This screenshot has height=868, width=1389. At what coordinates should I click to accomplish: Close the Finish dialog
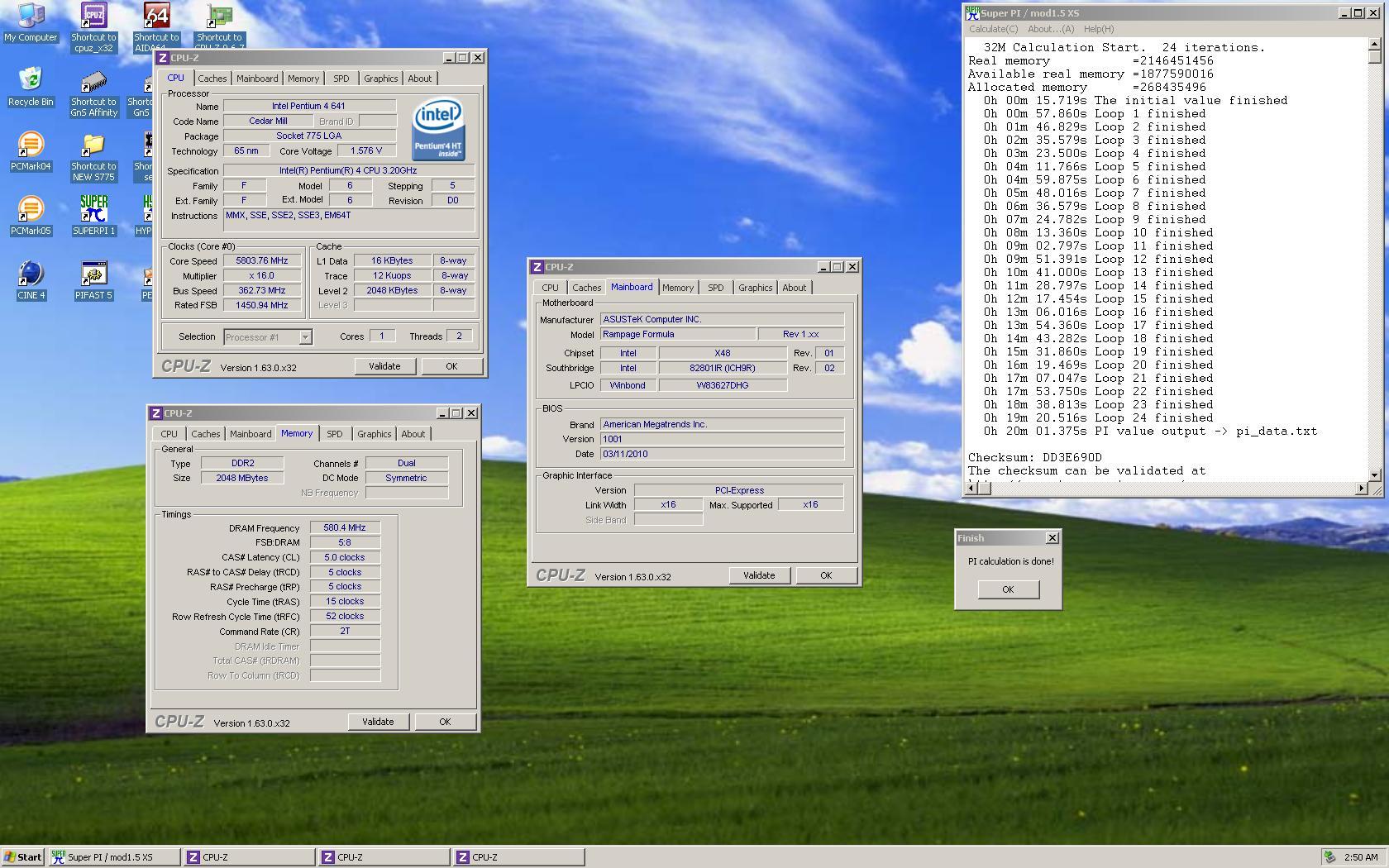[x=1052, y=538]
